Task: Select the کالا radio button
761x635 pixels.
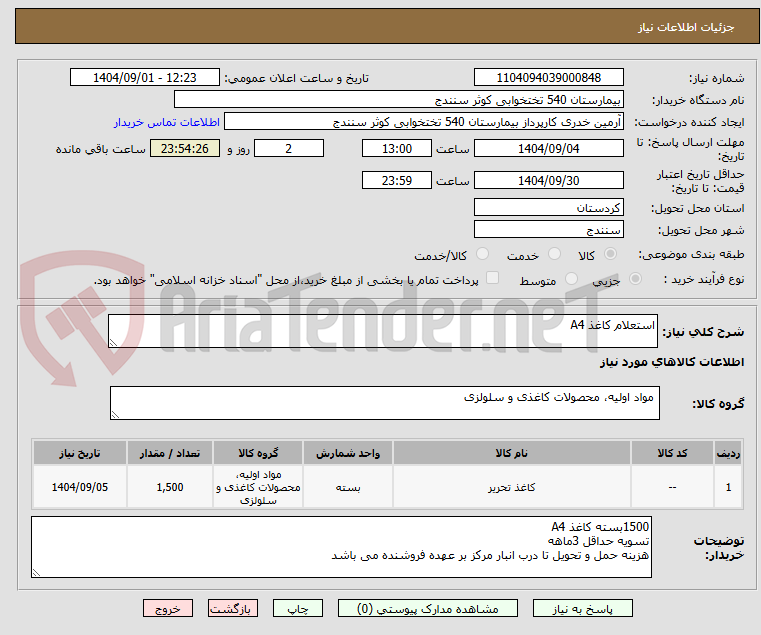Action: pyautogui.click(x=611, y=254)
